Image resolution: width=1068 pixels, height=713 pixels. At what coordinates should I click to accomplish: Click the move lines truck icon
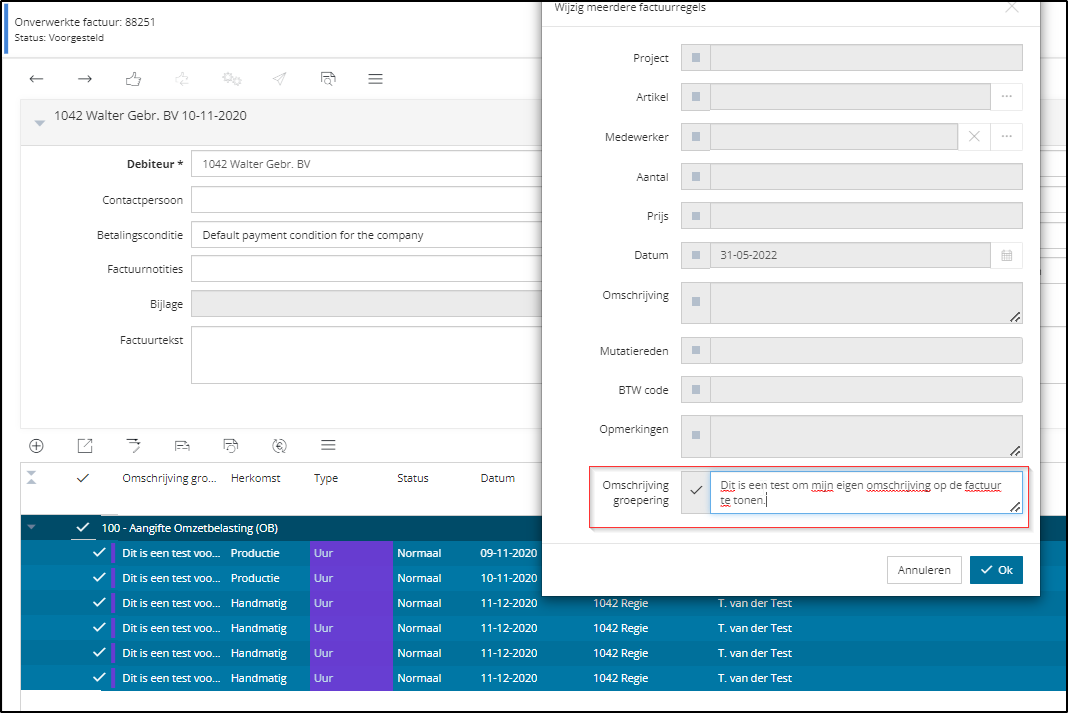click(x=182, y=445)
